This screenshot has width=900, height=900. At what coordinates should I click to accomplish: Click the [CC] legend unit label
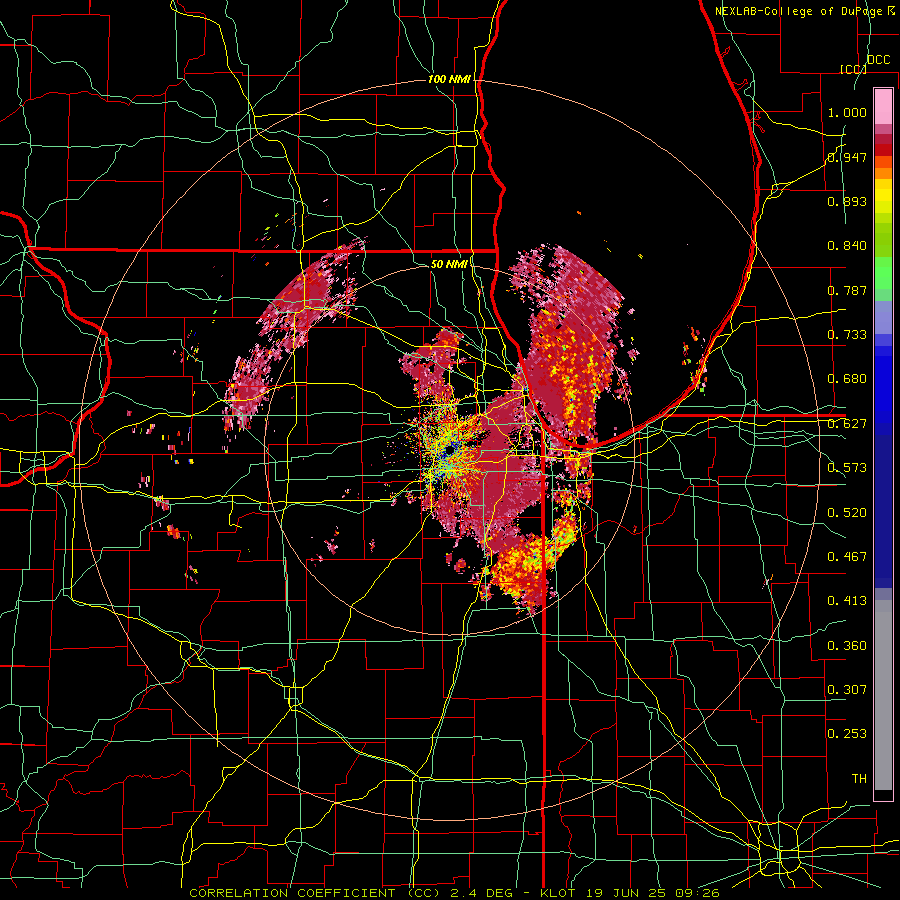853,69
